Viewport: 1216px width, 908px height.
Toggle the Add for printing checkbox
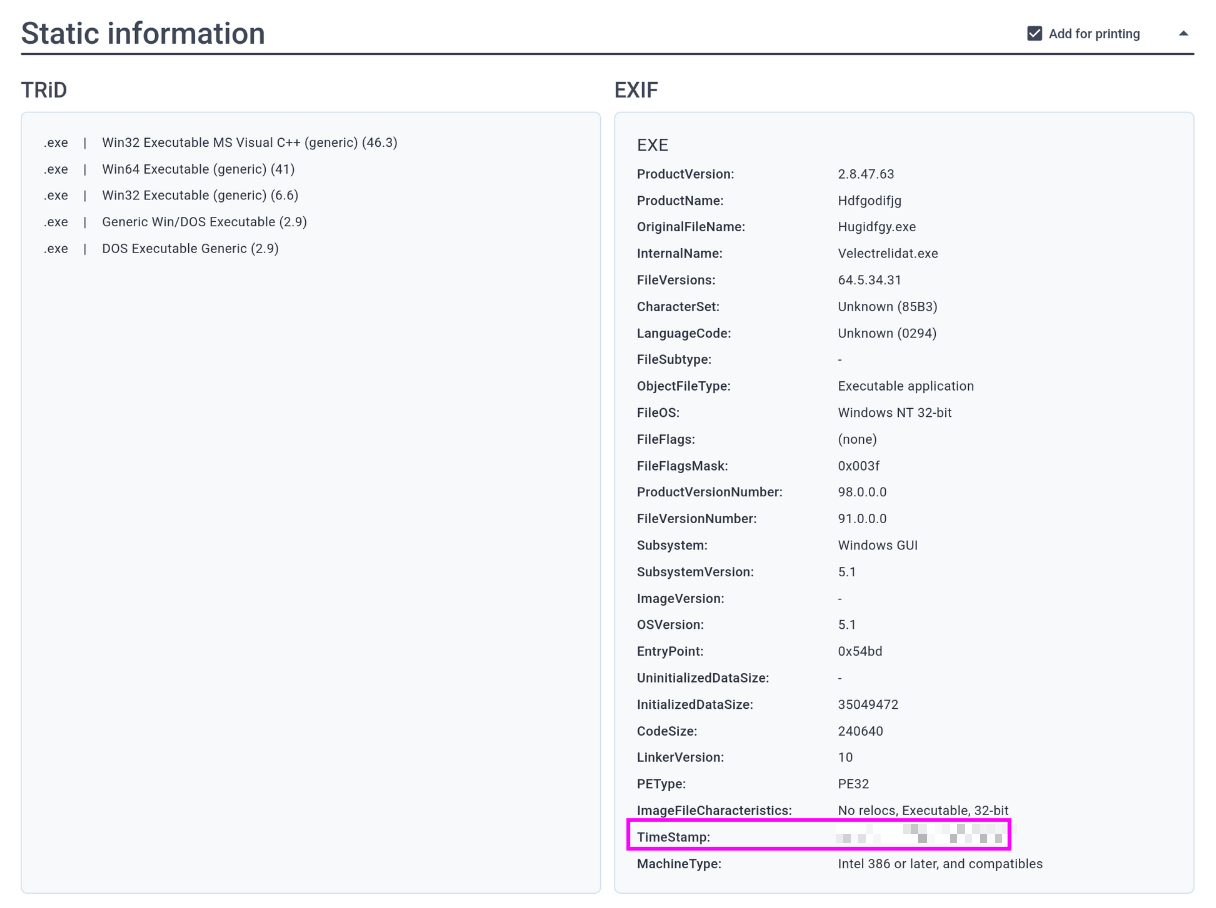1035,34
